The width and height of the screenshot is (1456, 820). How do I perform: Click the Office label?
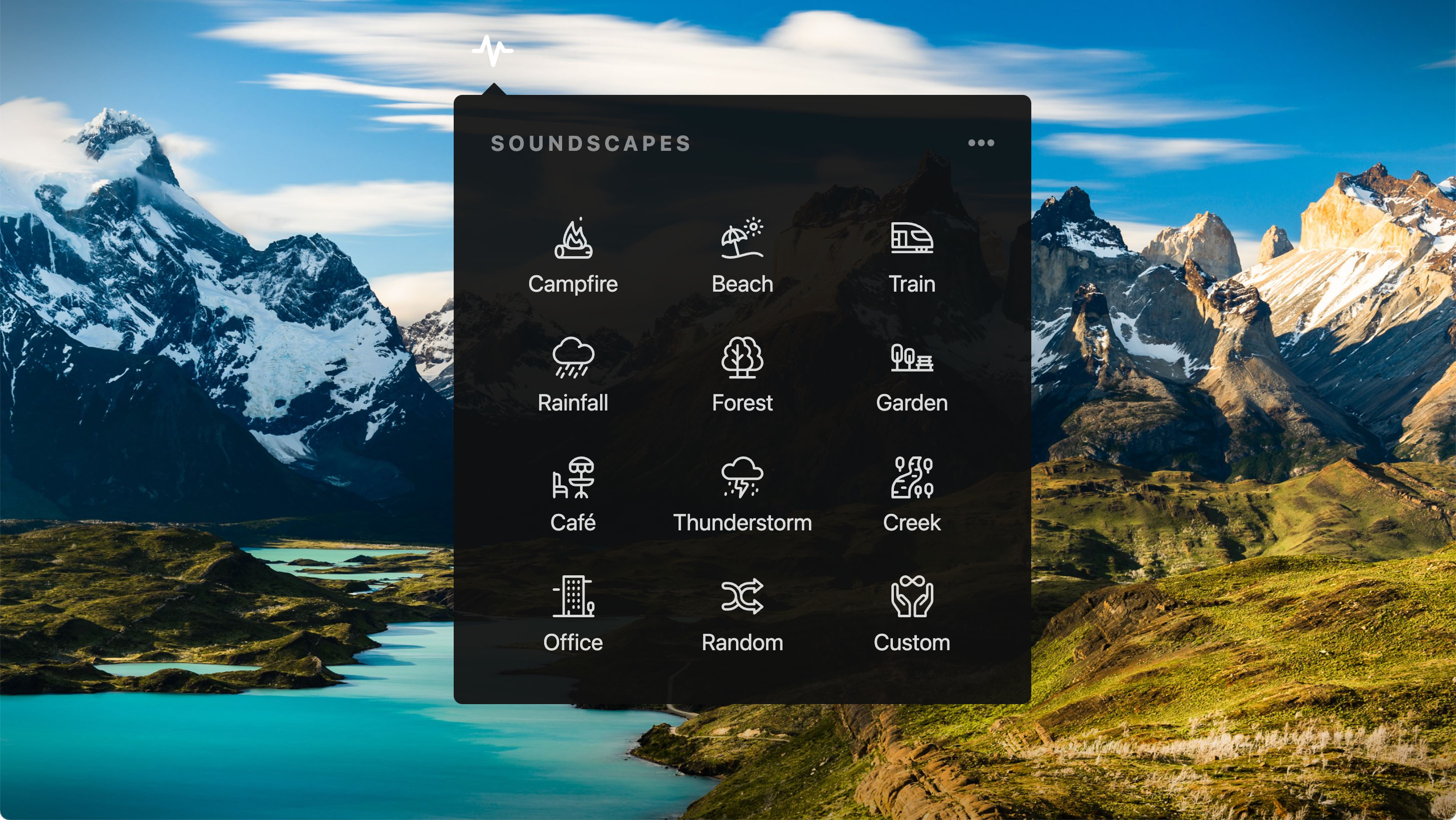click(573, 642)
